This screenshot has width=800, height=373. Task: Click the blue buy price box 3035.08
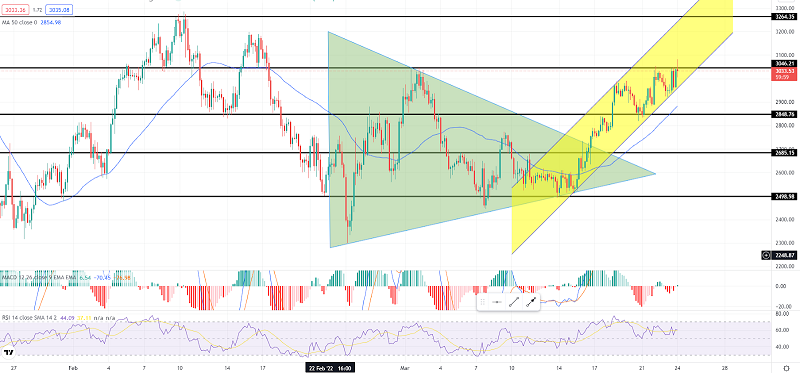[58, 9]
